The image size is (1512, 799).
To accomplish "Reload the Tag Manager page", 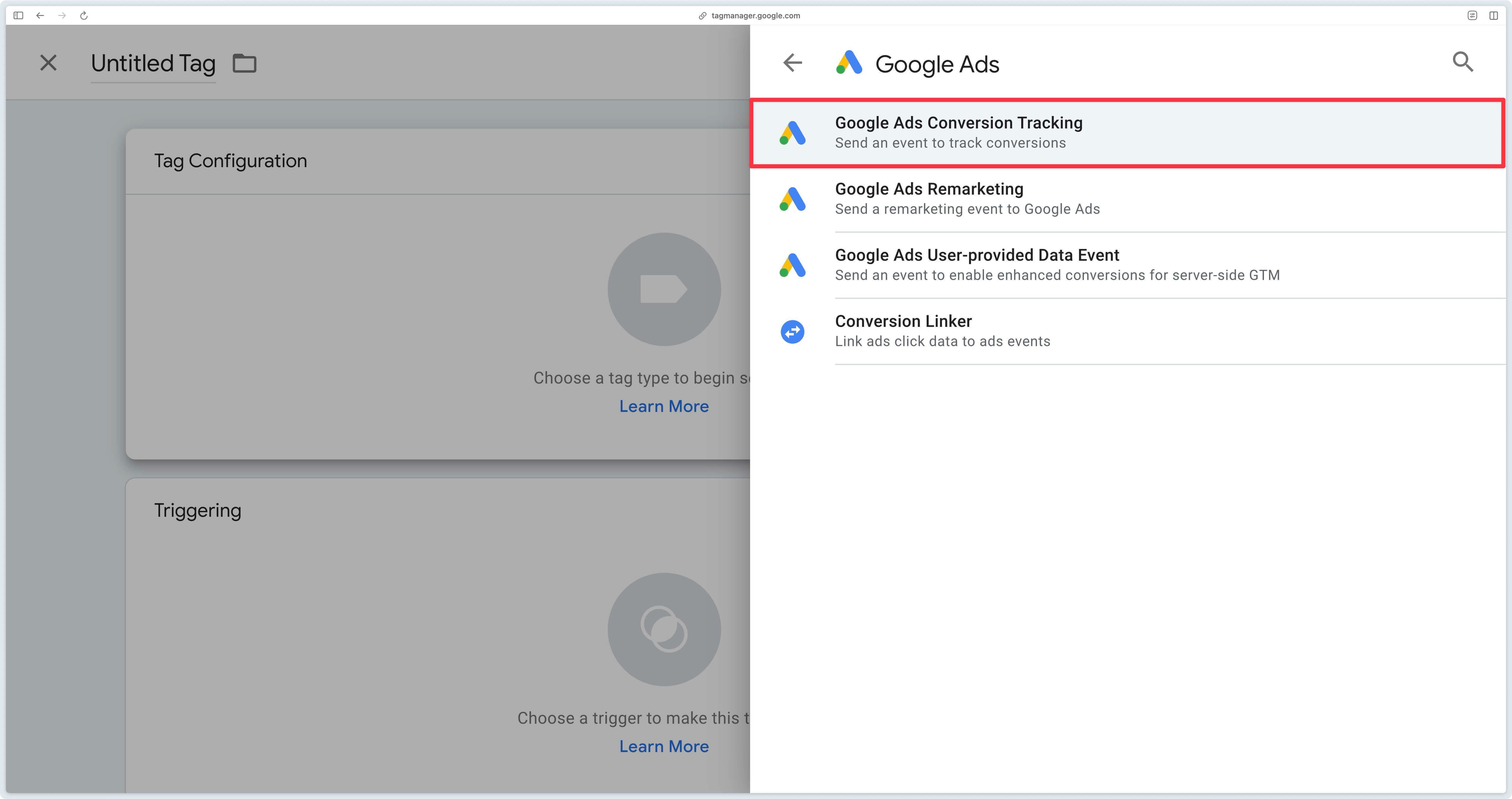I will coord(84,16).
